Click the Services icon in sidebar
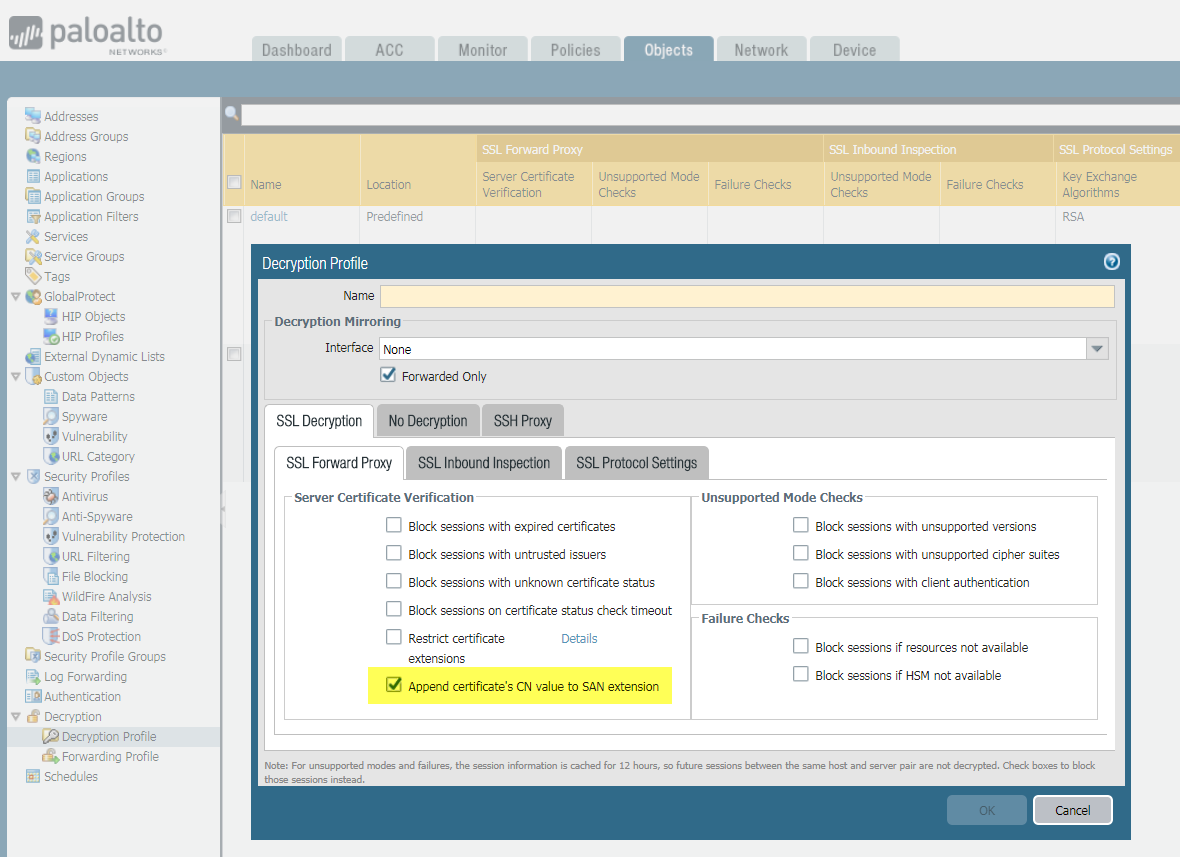The image size is (1180, 857). point(33,236)
